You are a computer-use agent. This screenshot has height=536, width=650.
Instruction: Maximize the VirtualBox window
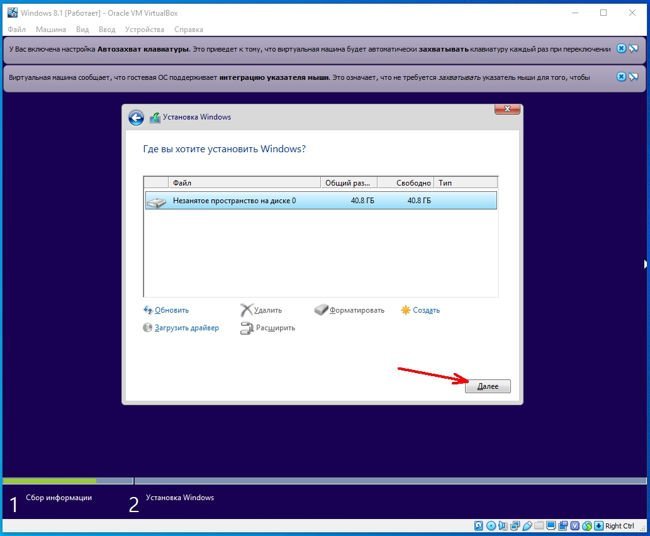click(x=604, y=12)
